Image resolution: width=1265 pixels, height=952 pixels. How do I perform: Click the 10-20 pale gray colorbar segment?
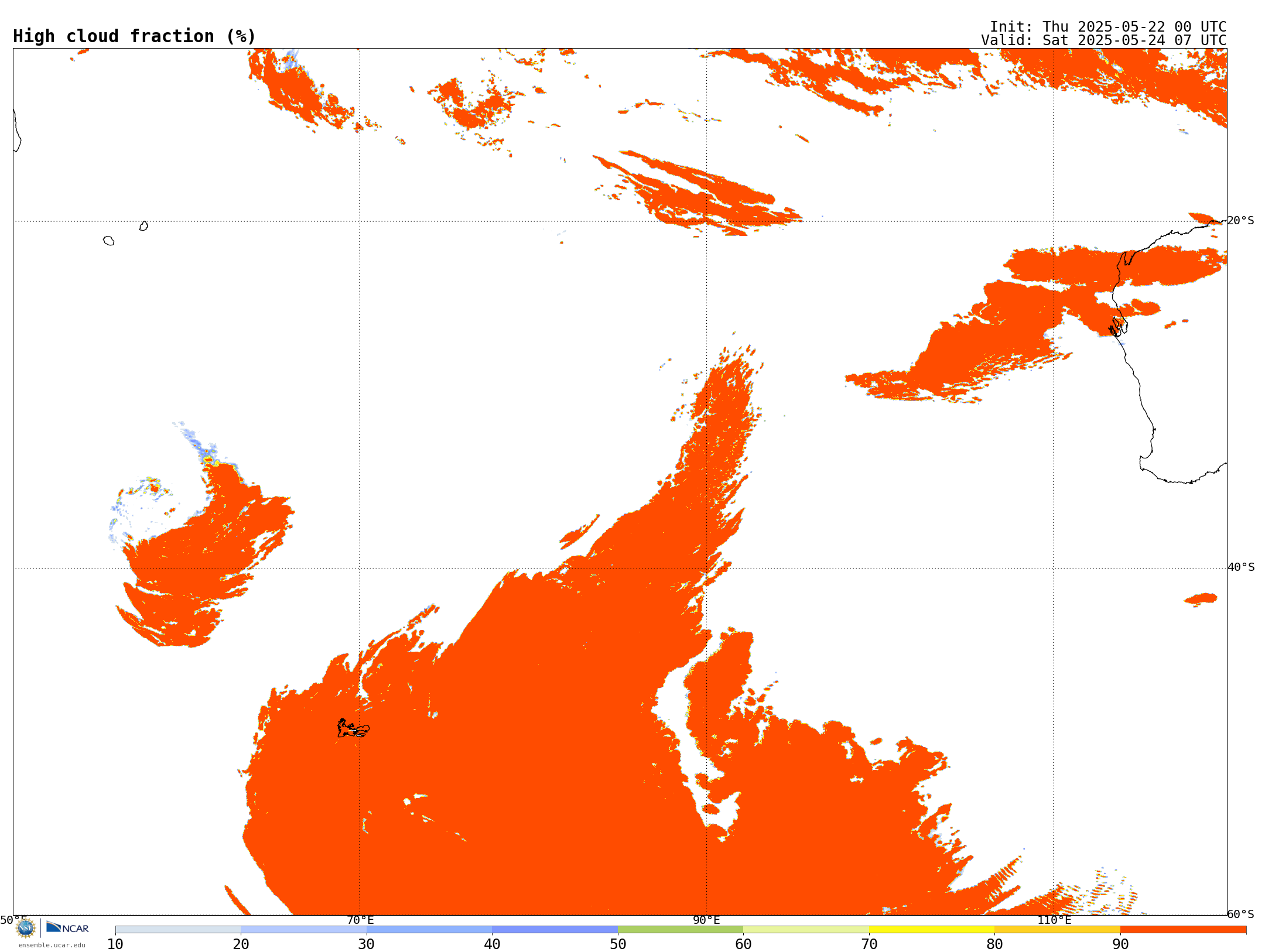click(x=178, y=930)
